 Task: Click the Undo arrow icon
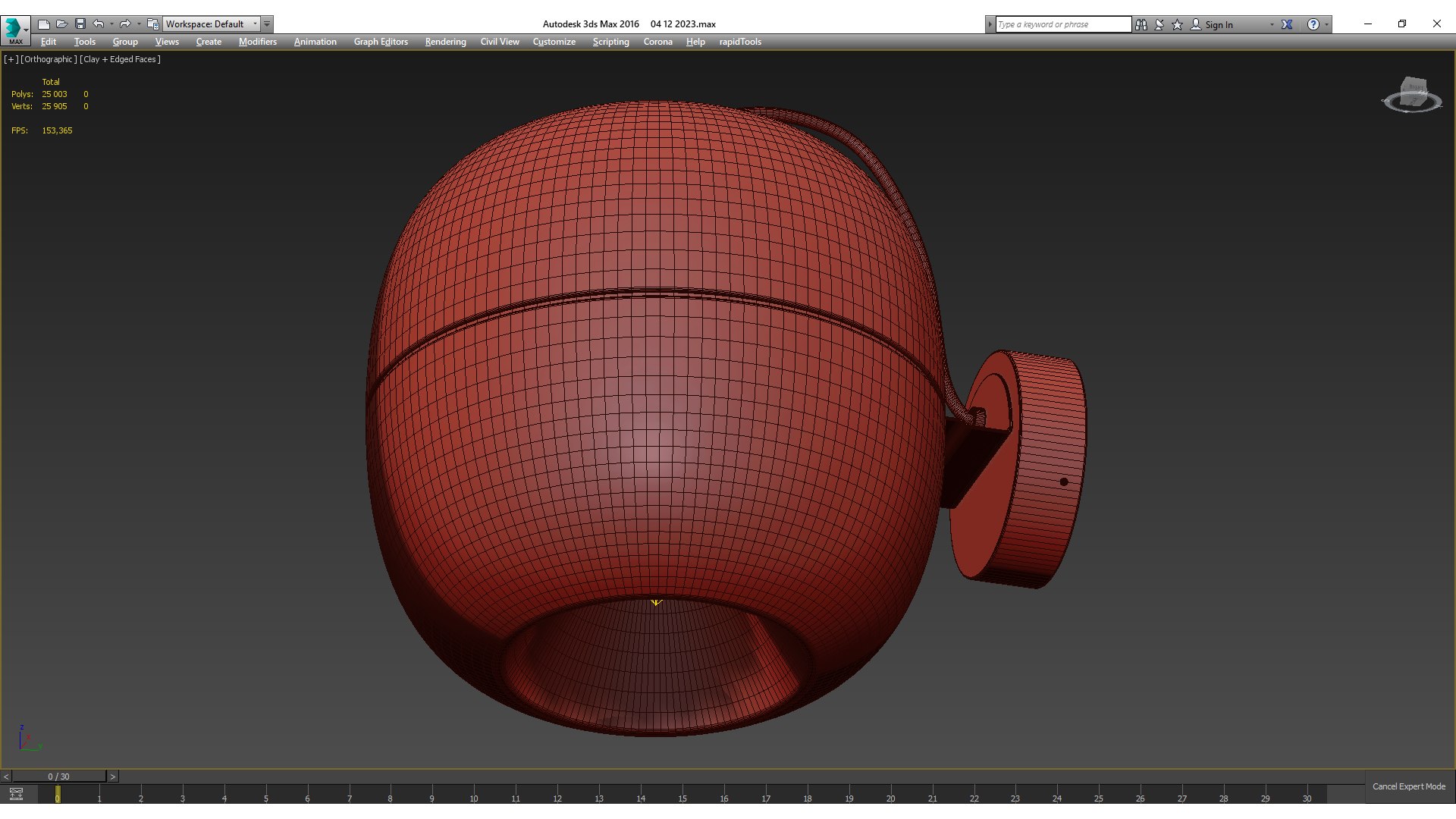pyautogui.click(x=99, y=24)
